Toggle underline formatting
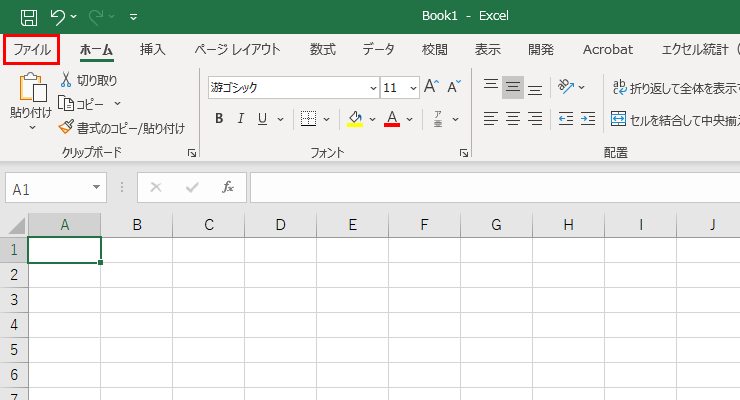 262,119
